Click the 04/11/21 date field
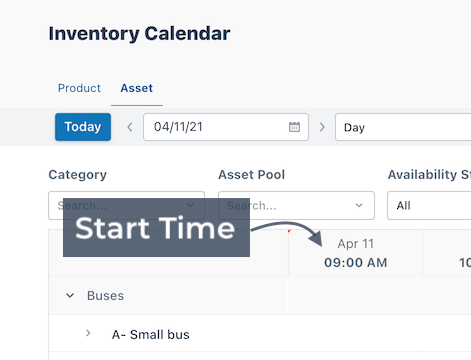Image resolution: width=471 pixels, height=360 pixels. pyautogui.click(x=226, y=127)
